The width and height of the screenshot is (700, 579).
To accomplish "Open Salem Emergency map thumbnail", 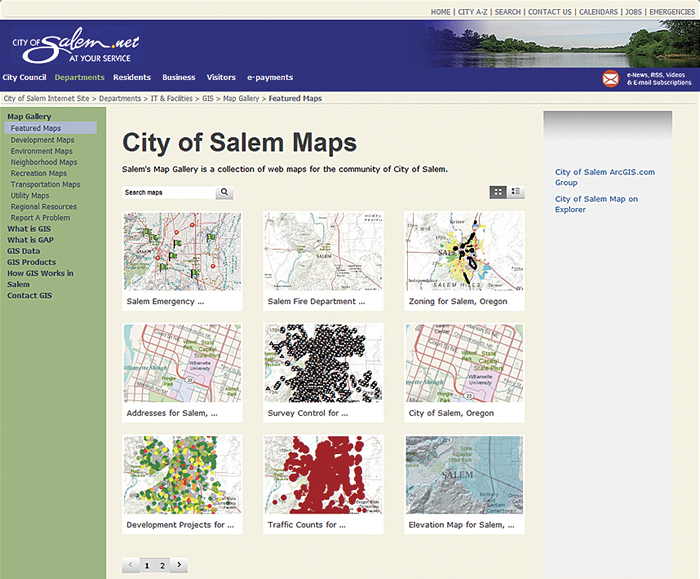I will (x=182, y=251).
